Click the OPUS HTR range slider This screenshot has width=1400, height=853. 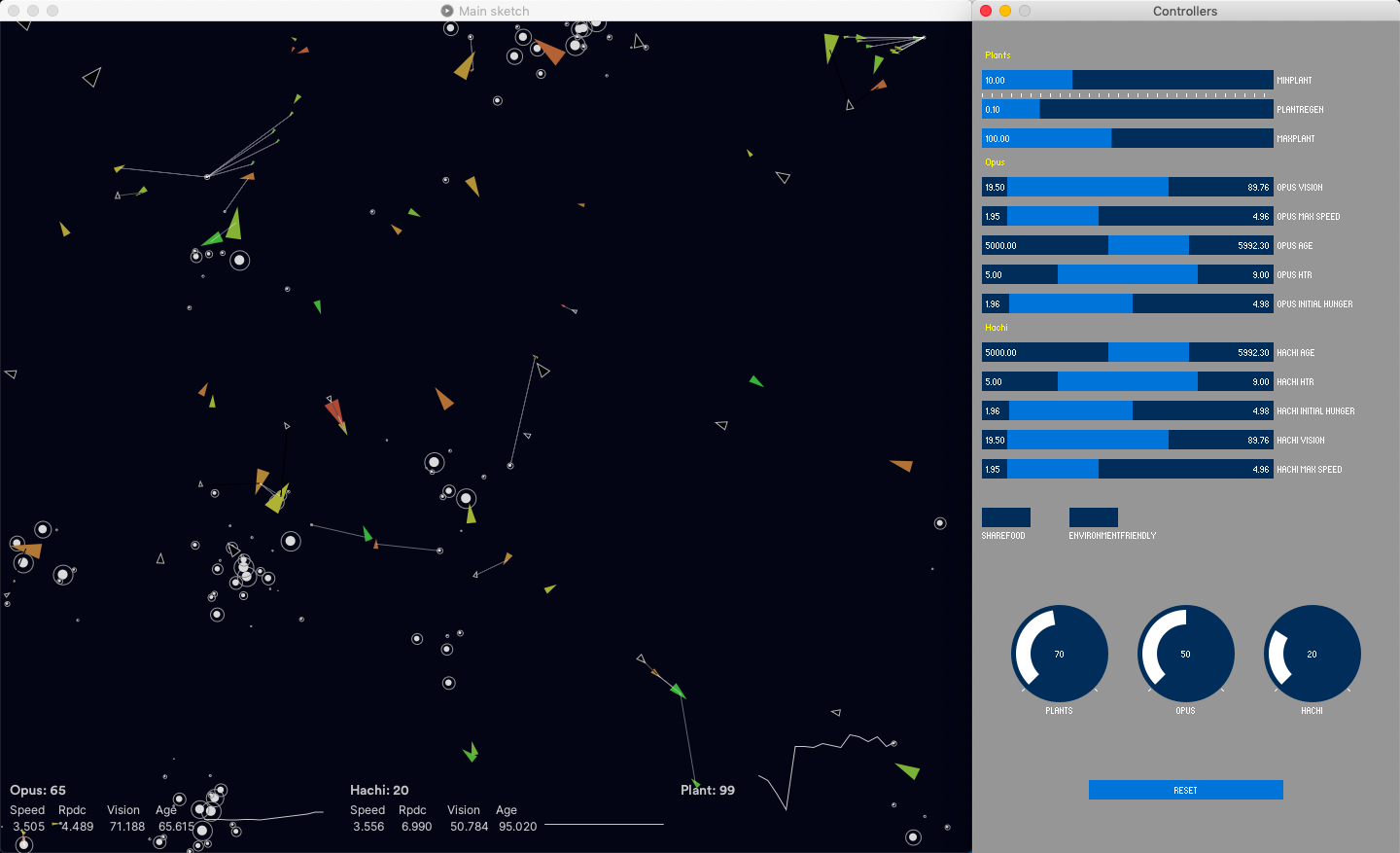(1127, 274)
